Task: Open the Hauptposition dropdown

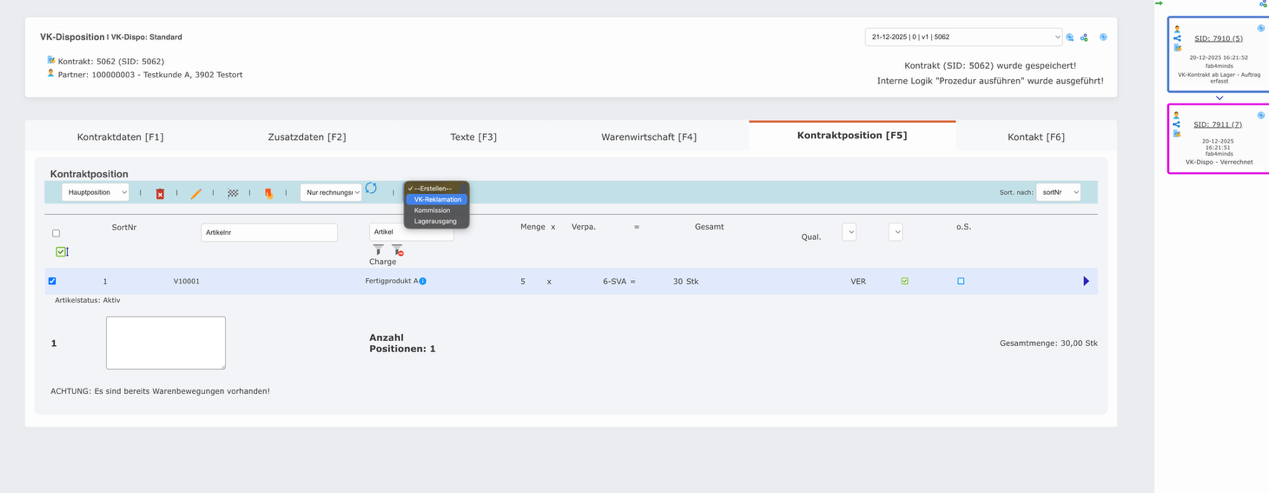Action: (96, 192)
